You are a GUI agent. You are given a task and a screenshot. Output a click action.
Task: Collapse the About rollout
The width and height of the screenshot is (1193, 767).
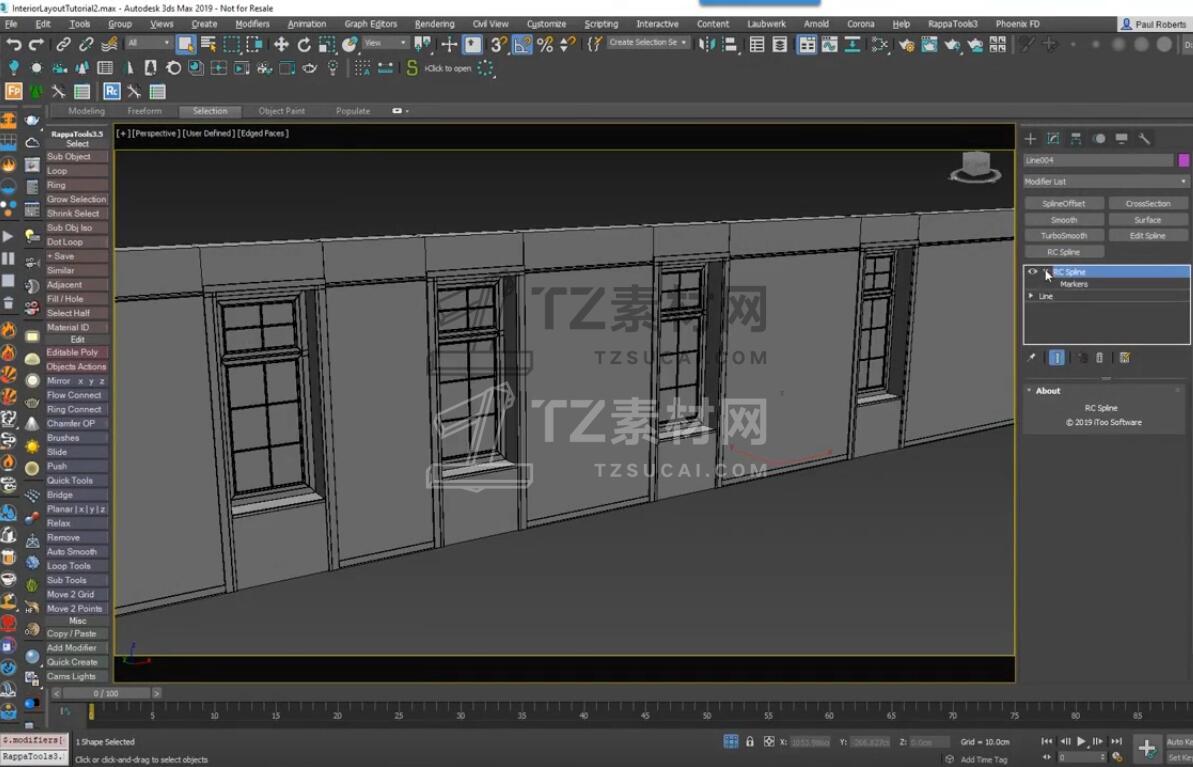click(x=1047, y=391)
